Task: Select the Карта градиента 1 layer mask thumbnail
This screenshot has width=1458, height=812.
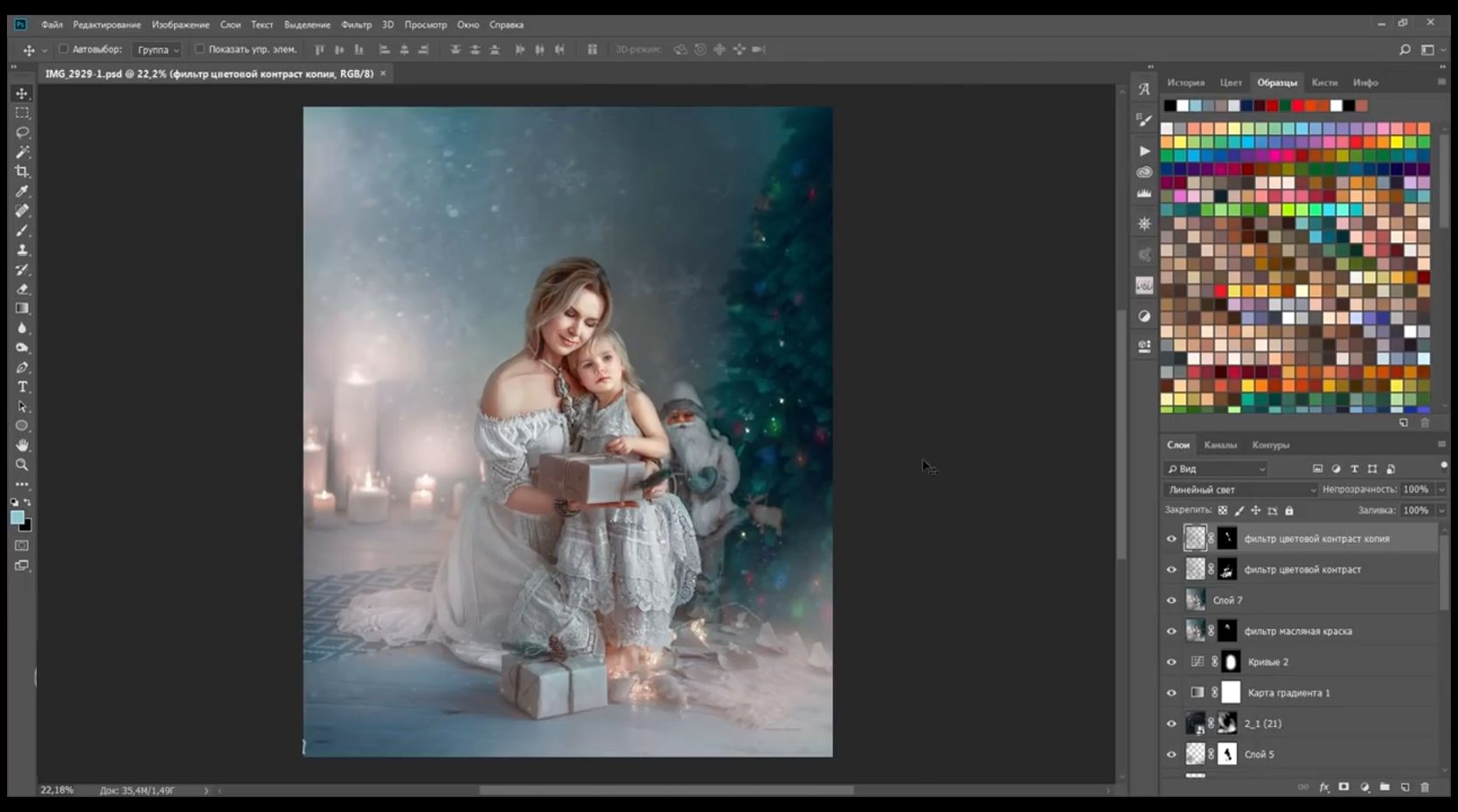Action: point(1231,693)
